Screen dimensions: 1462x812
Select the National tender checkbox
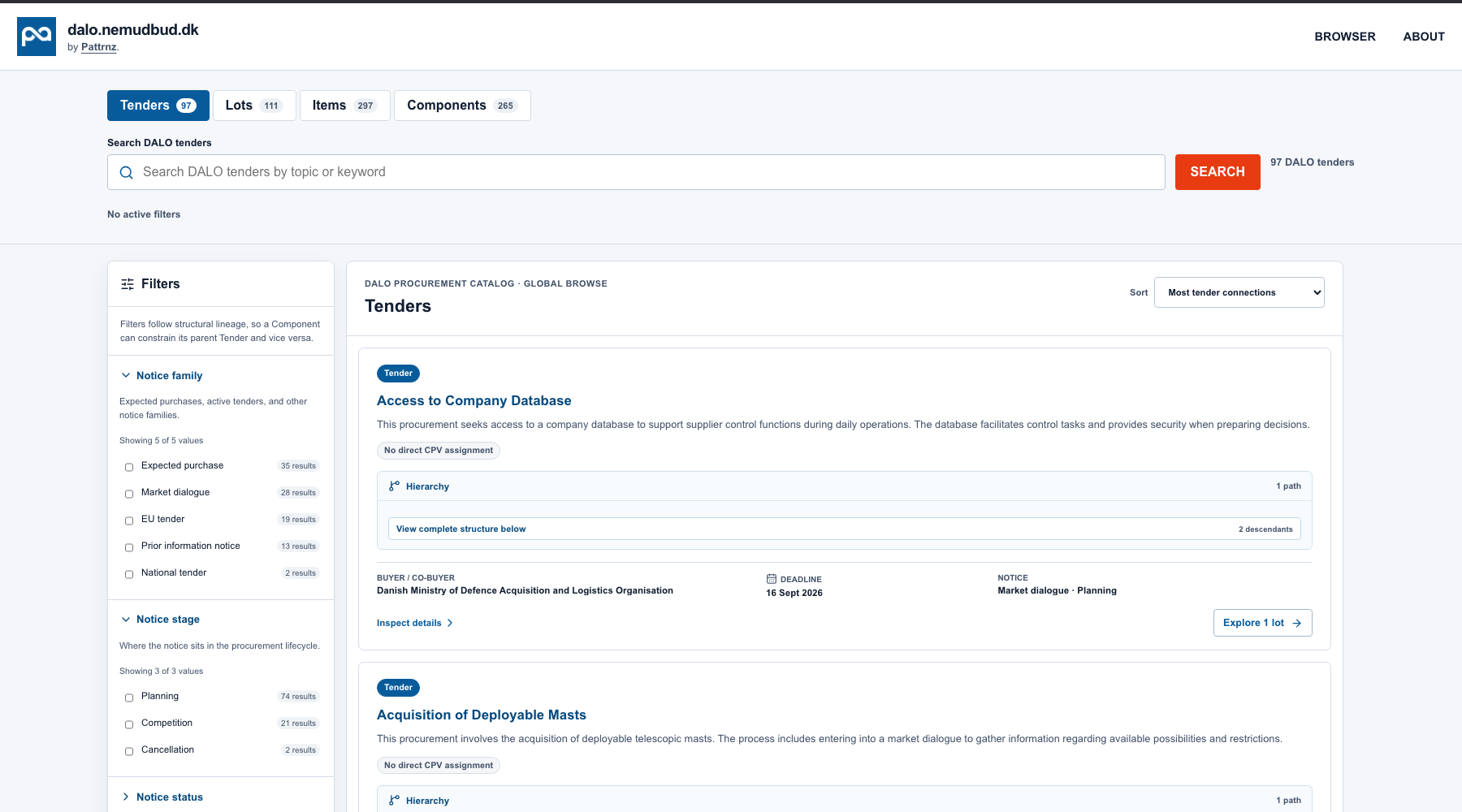129,574
